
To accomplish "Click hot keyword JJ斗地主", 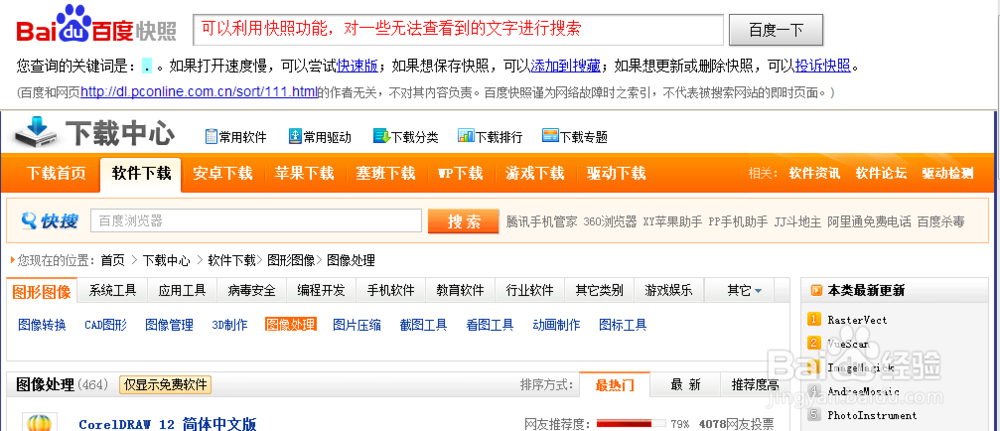I will coord(797,222).
